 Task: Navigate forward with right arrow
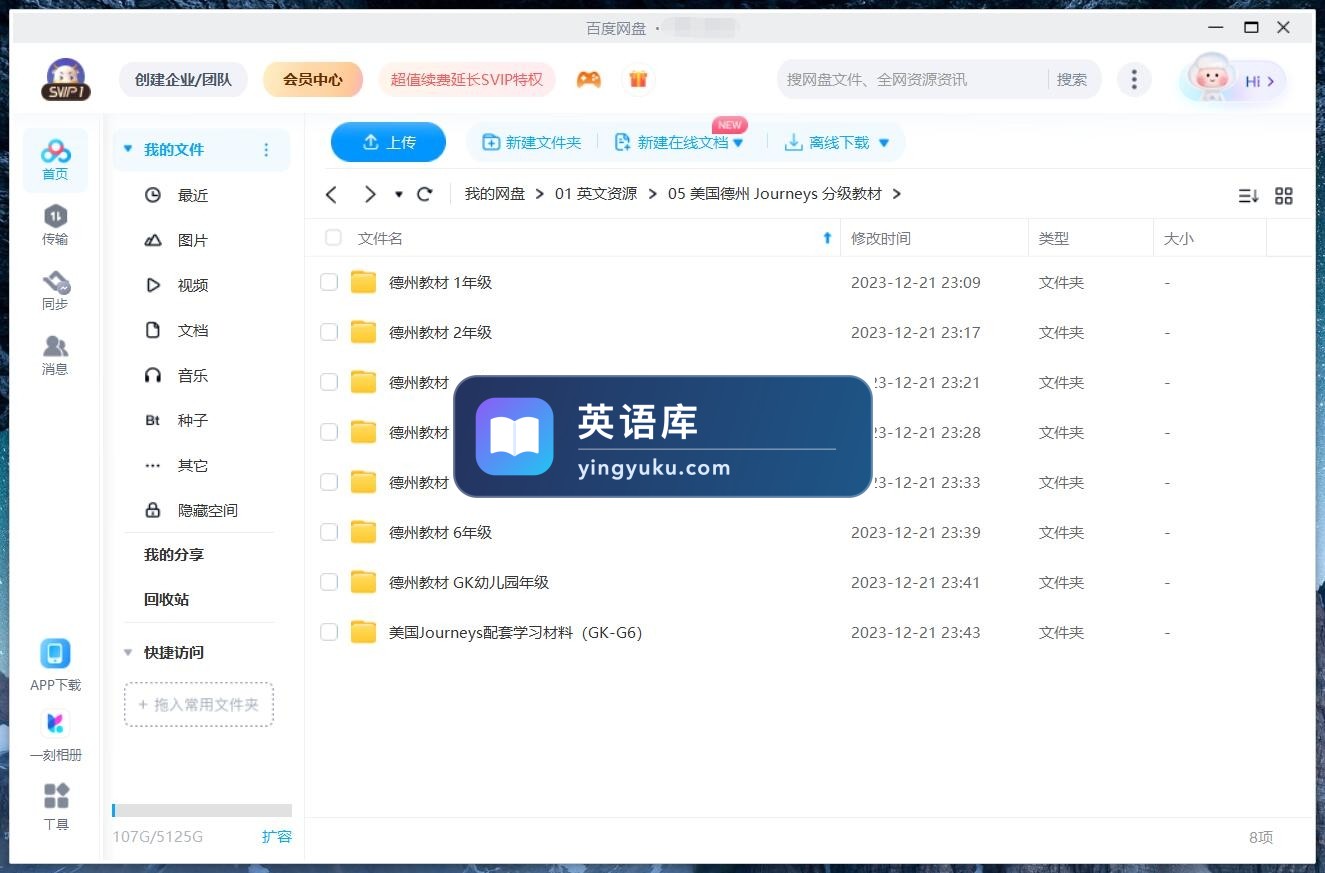click(370, 194)
